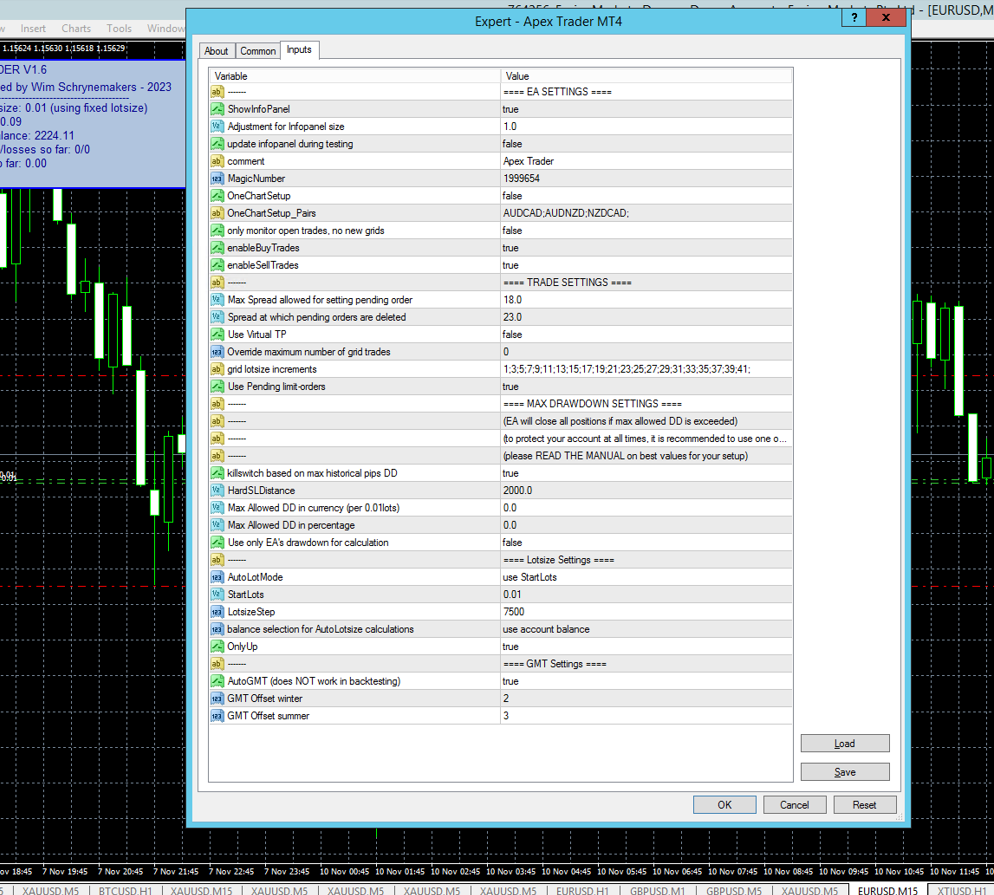This screenshot has width=994, height=895.
Task: Switch to the BTCUSD,H1 chart tab
Action: (x=125, y=889)
